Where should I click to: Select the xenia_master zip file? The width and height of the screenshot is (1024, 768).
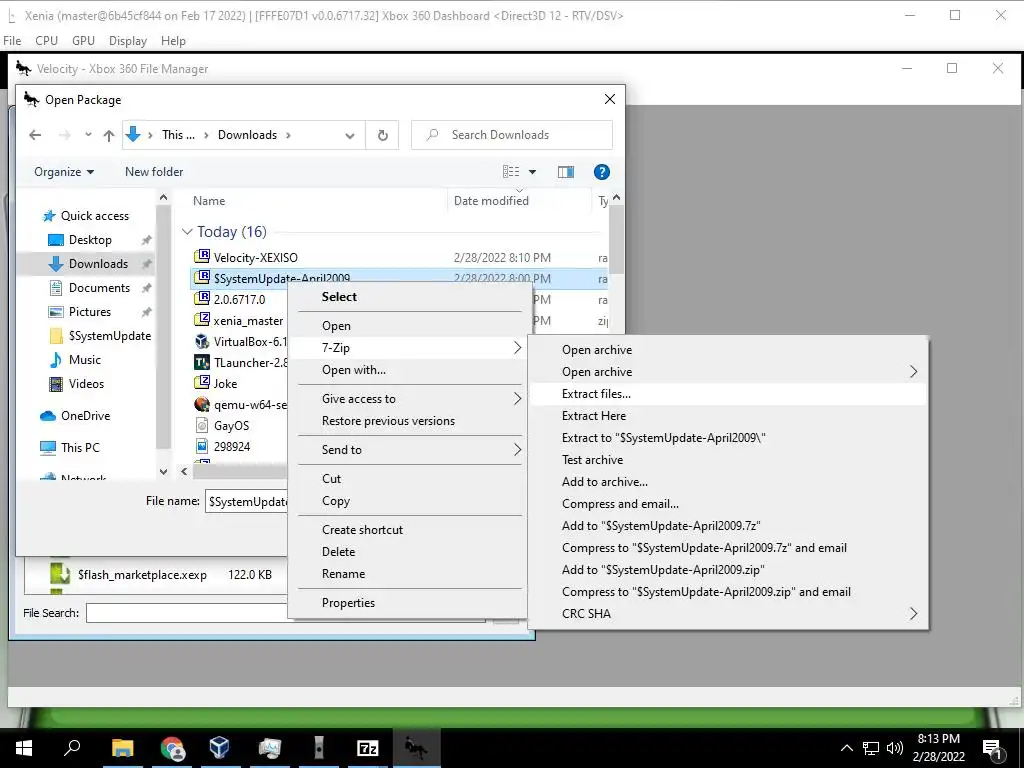point(248,321)
